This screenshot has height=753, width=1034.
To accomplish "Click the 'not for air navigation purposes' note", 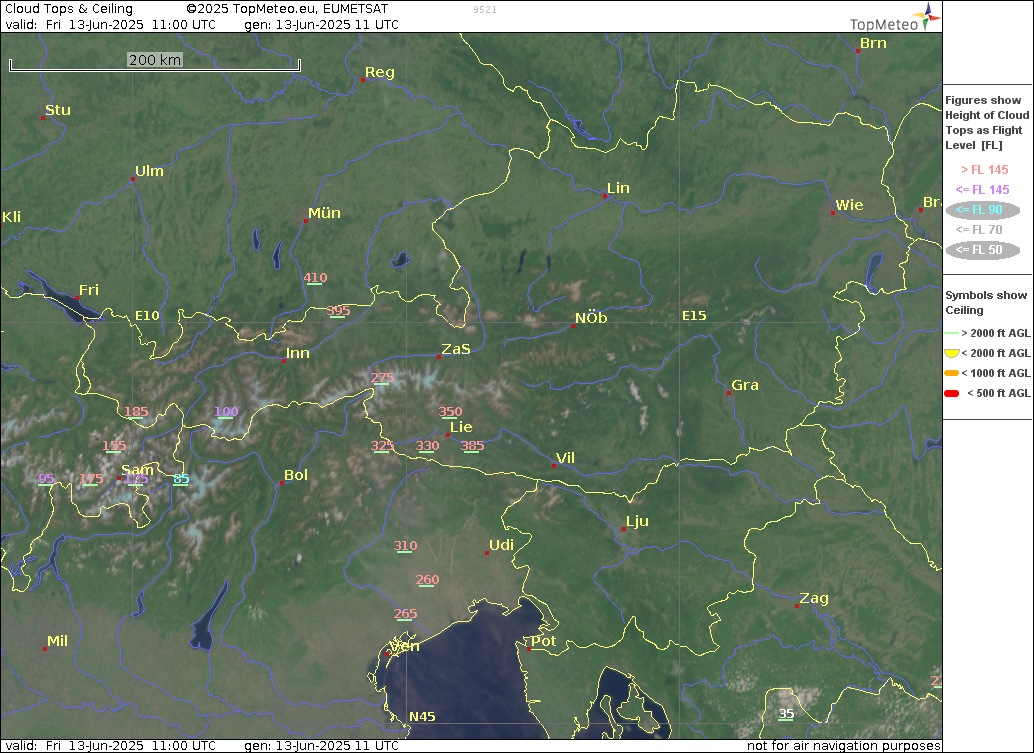I will 843,746.
